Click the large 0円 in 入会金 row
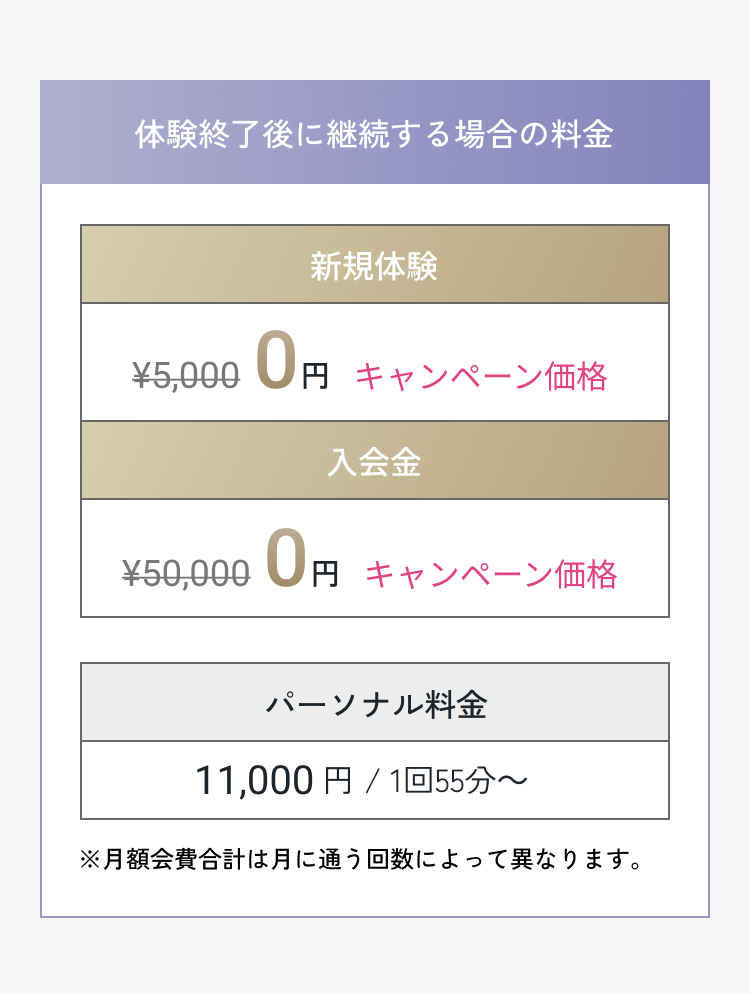Screen dimensions: 750x994 point(302,558)
